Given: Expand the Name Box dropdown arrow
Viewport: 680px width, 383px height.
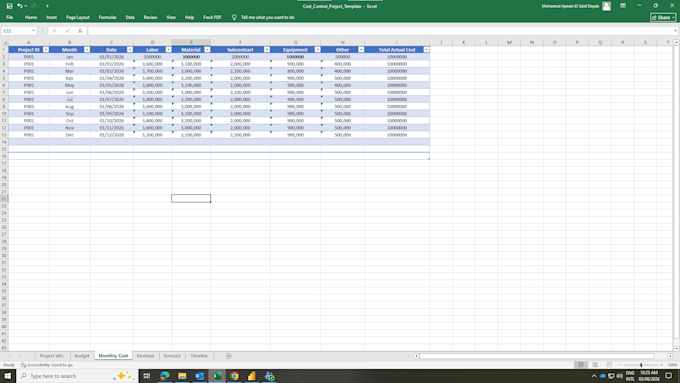Looking at the screenshot, I should 33,31.
